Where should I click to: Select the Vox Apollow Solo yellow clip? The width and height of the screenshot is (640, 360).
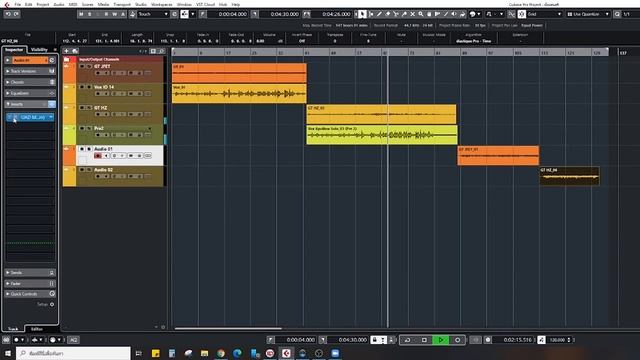[x=382, y=135]
